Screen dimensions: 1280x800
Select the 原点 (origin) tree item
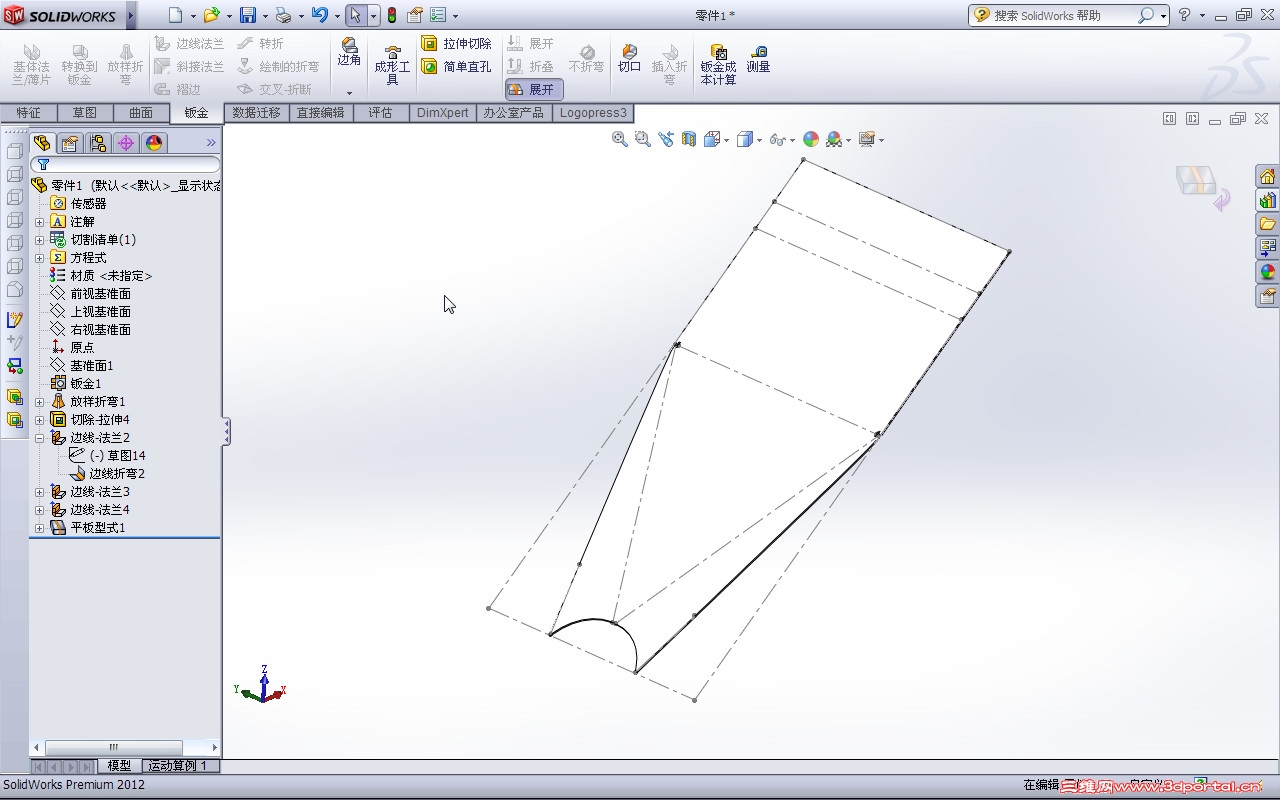[x=81, y=348]
